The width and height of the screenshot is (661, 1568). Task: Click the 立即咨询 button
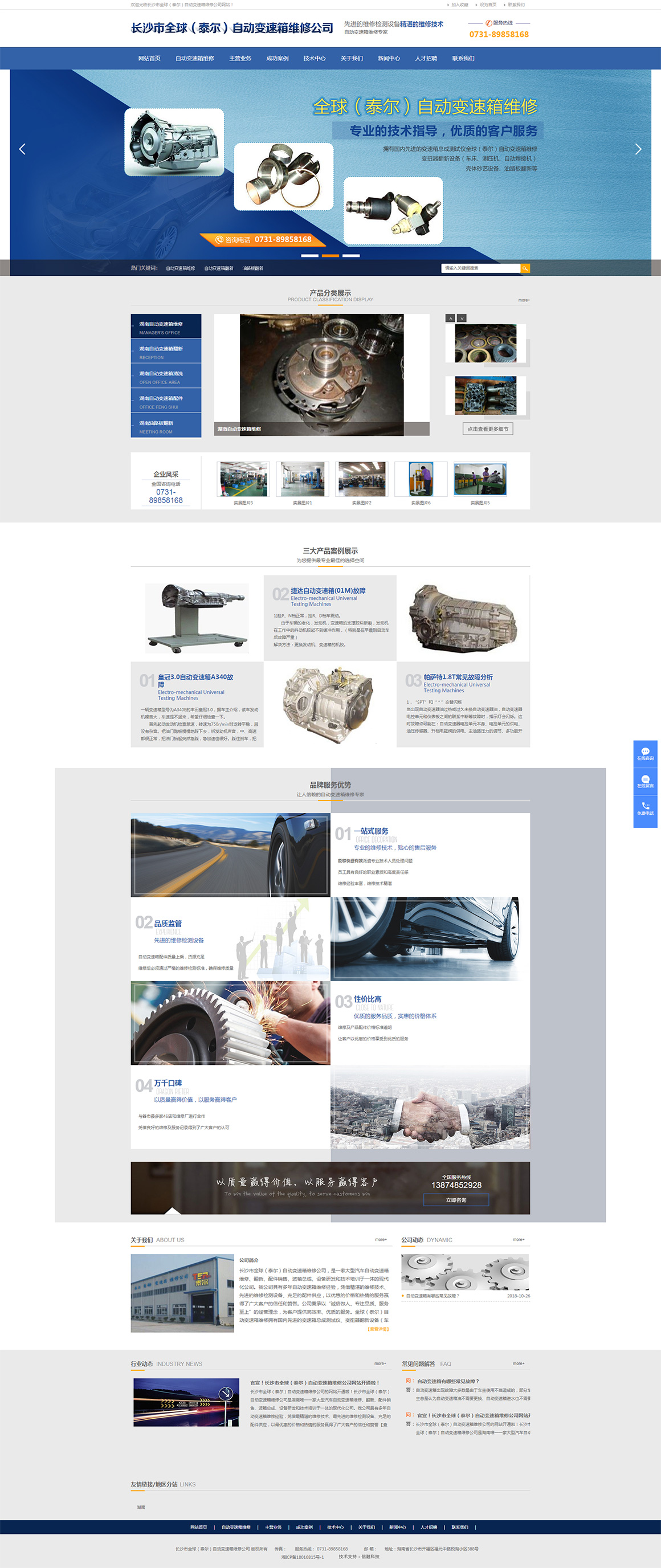tap(456, 1200)
